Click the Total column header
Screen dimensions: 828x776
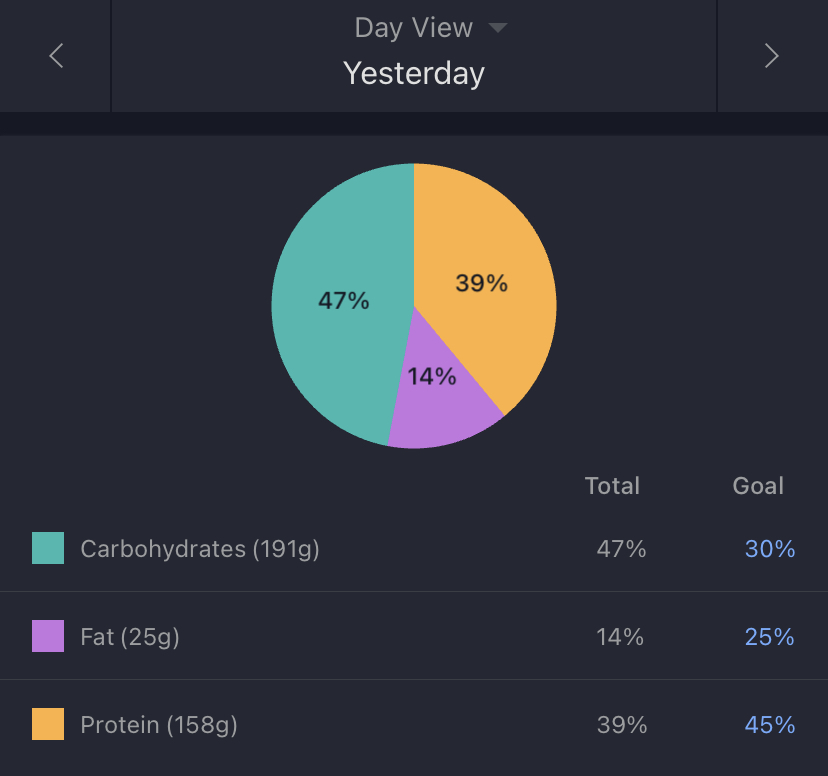[x=612, y=486]
